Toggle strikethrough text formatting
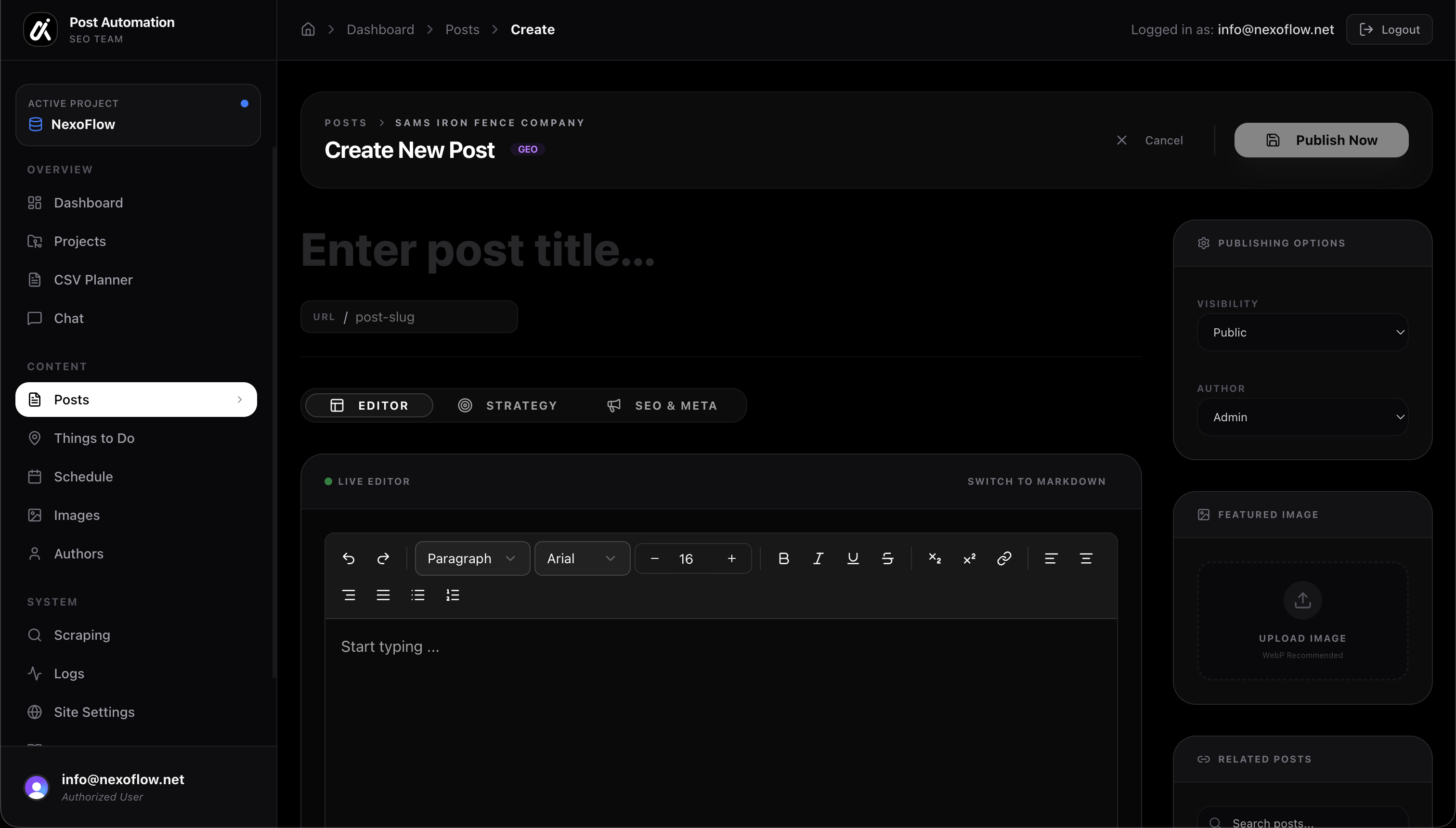The height and width of the screenshot is (828, 1456). tap(887, 558)
